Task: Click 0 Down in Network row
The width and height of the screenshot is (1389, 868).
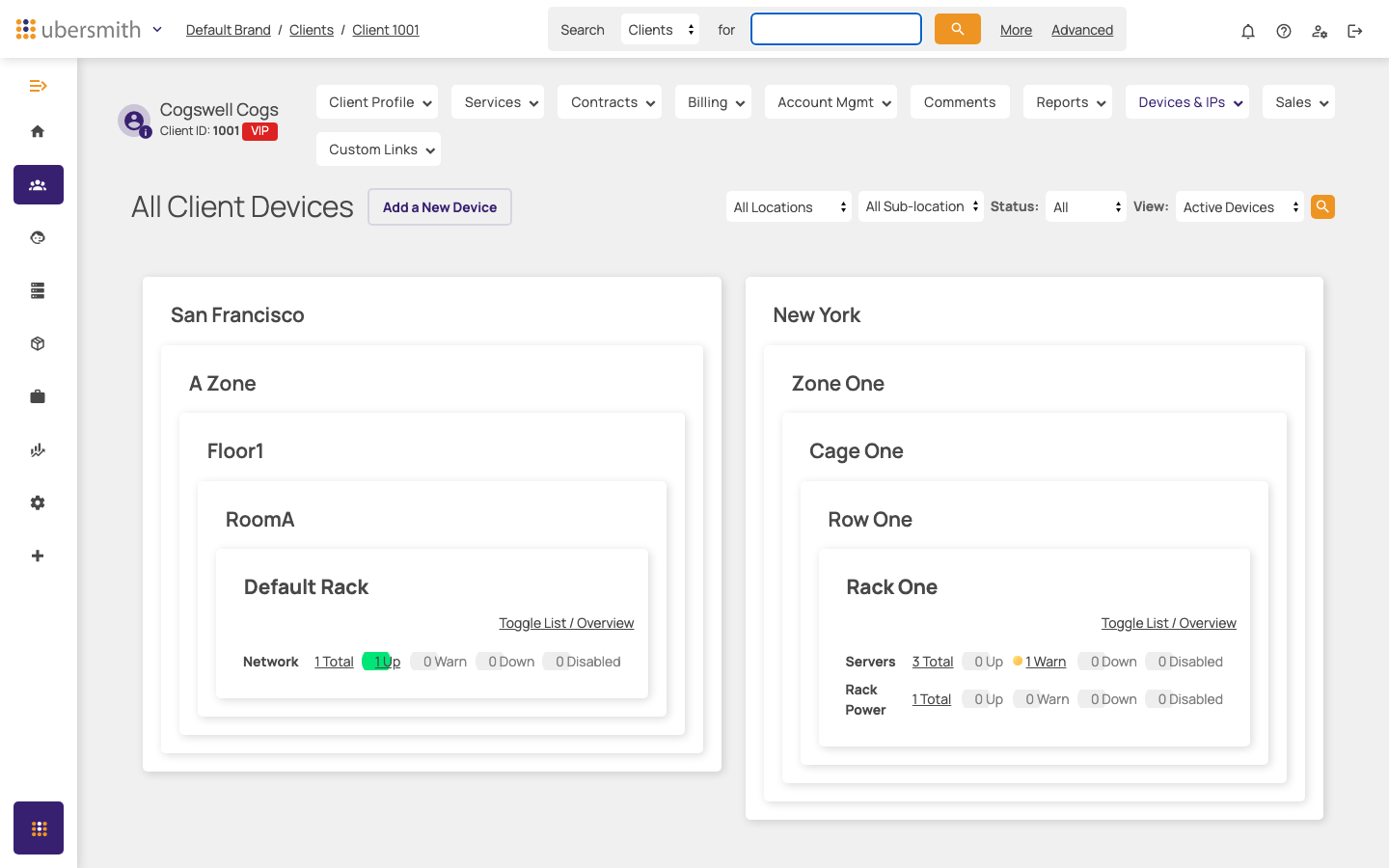Action: [505, 662]
